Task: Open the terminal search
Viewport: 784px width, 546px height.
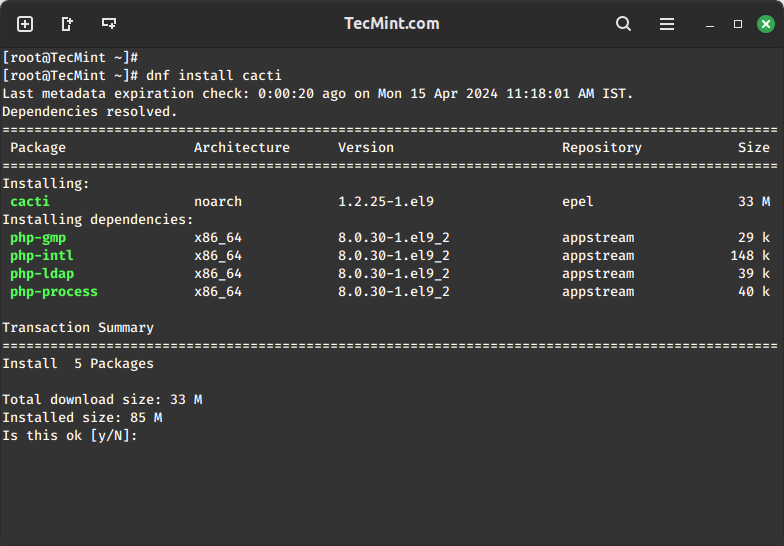Action: click(623, 24)
